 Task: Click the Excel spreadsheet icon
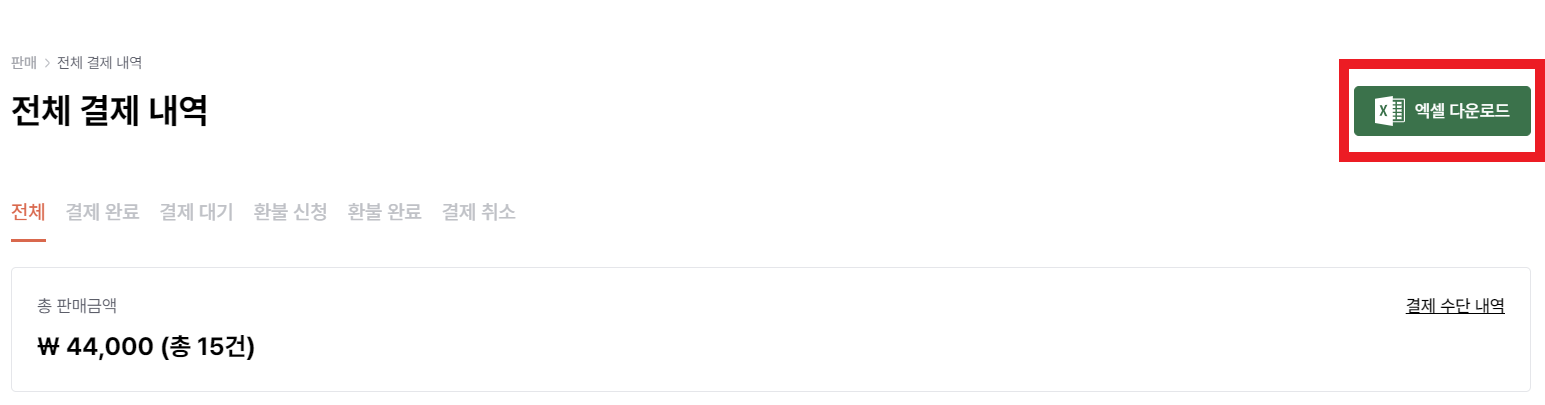click(1390, 110)
